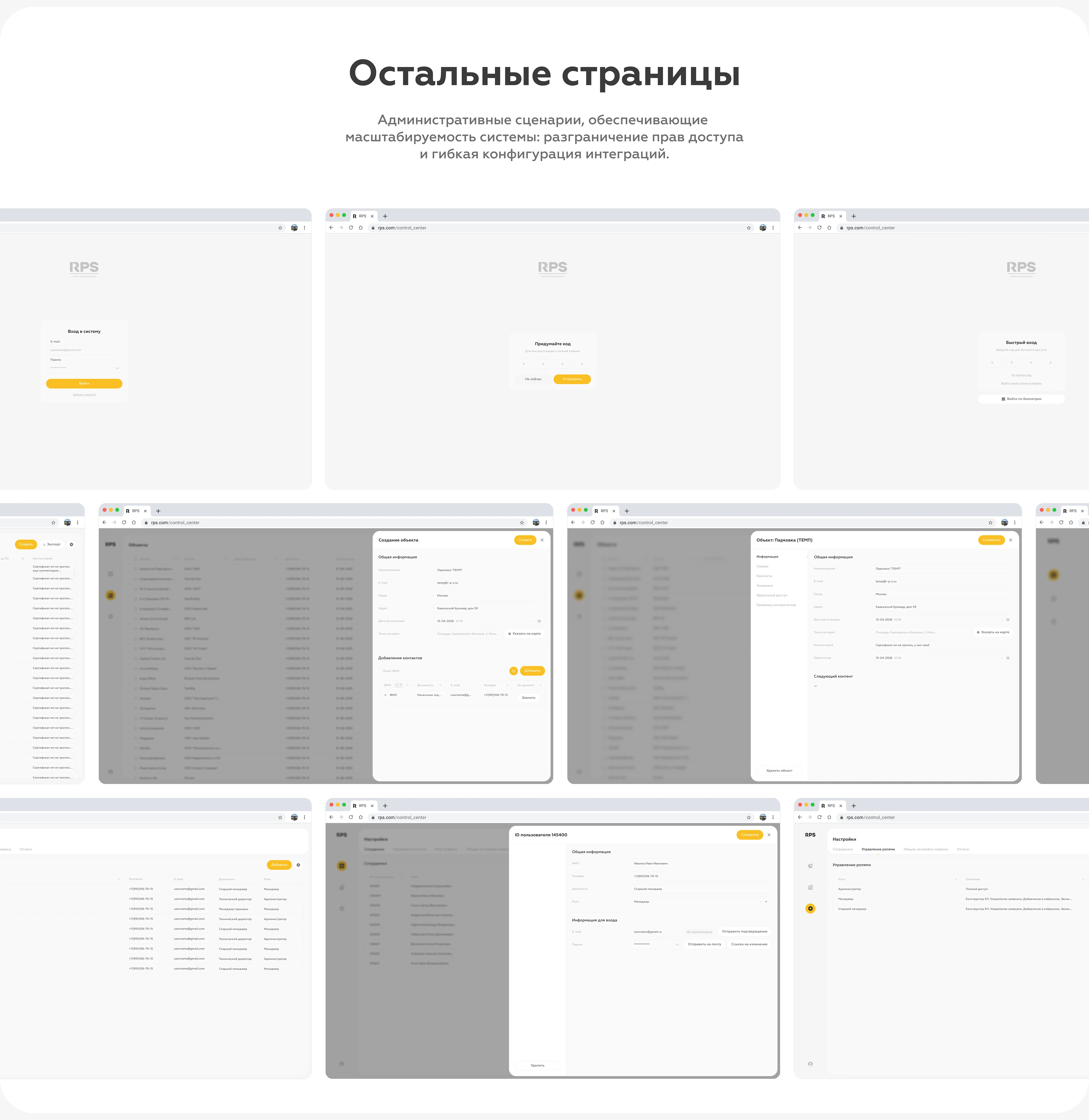Click Ссылка на изменение in the user panel
This screenshot has width=1089, height=1120.
point(749,944)
